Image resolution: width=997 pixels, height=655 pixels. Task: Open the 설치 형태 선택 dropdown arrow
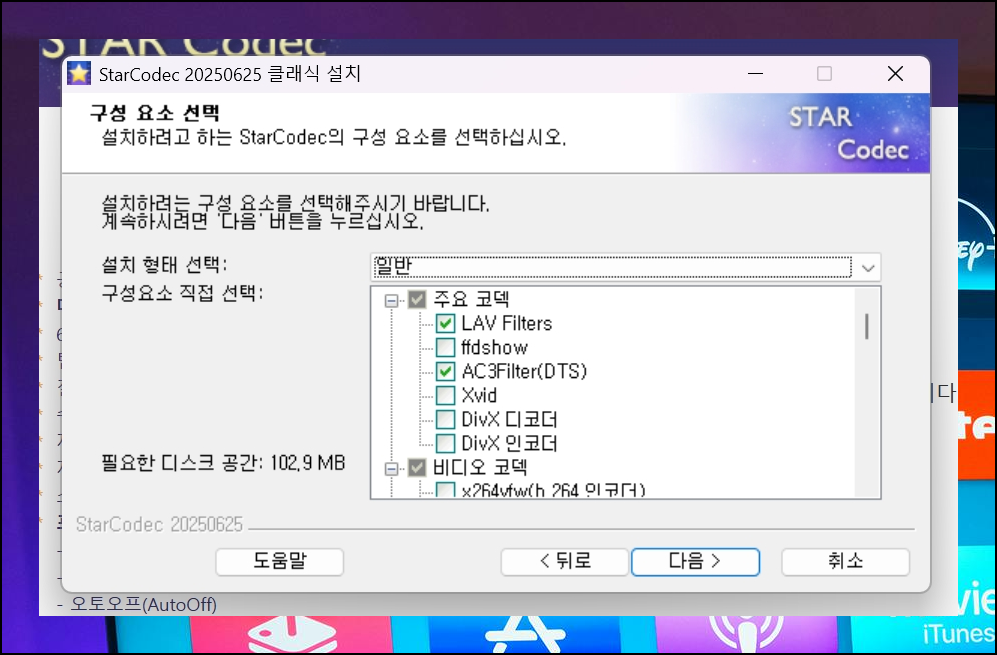[868, 268]
